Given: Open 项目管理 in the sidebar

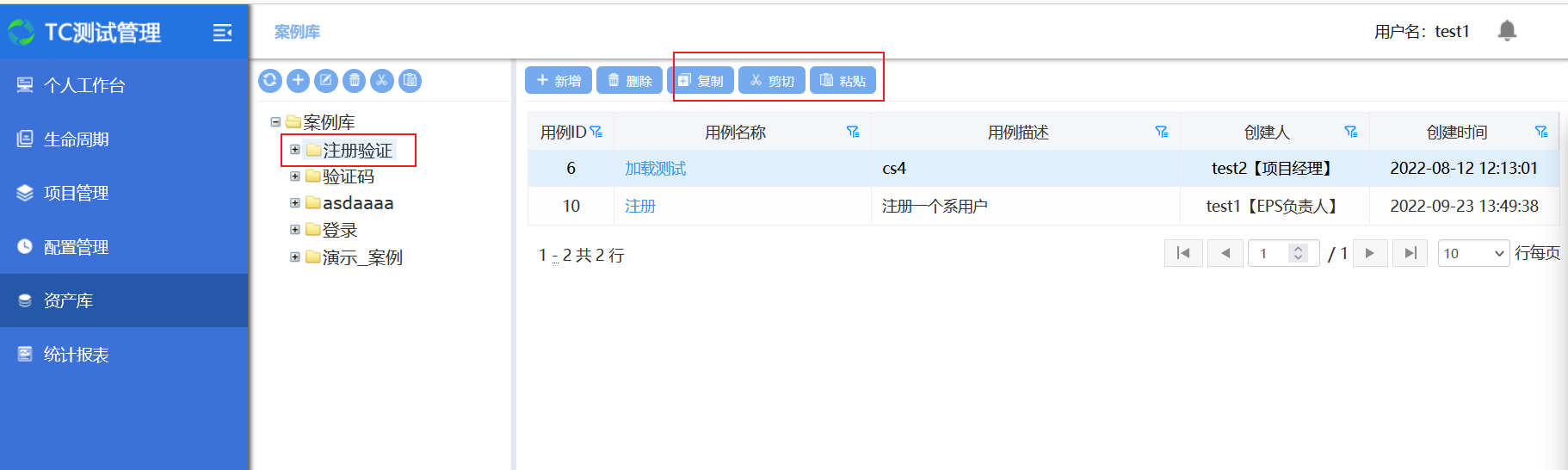Looking at the screenshot, I should (124, 193).
